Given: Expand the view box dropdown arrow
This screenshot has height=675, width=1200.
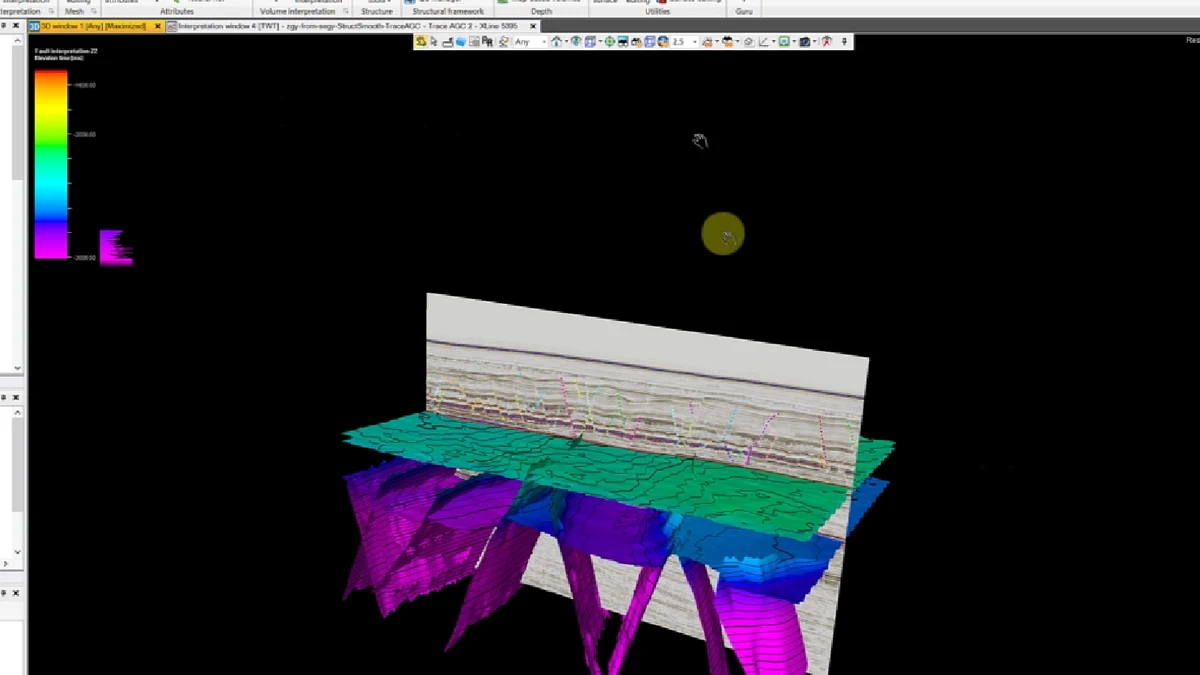Looking at the screenshot, I should point(600,42).
